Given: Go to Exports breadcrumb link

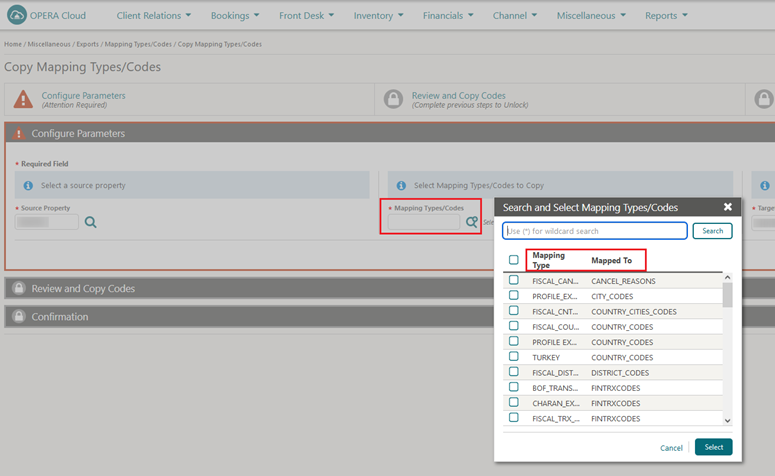Looking at the screenshot, I should tap(87, 44).
